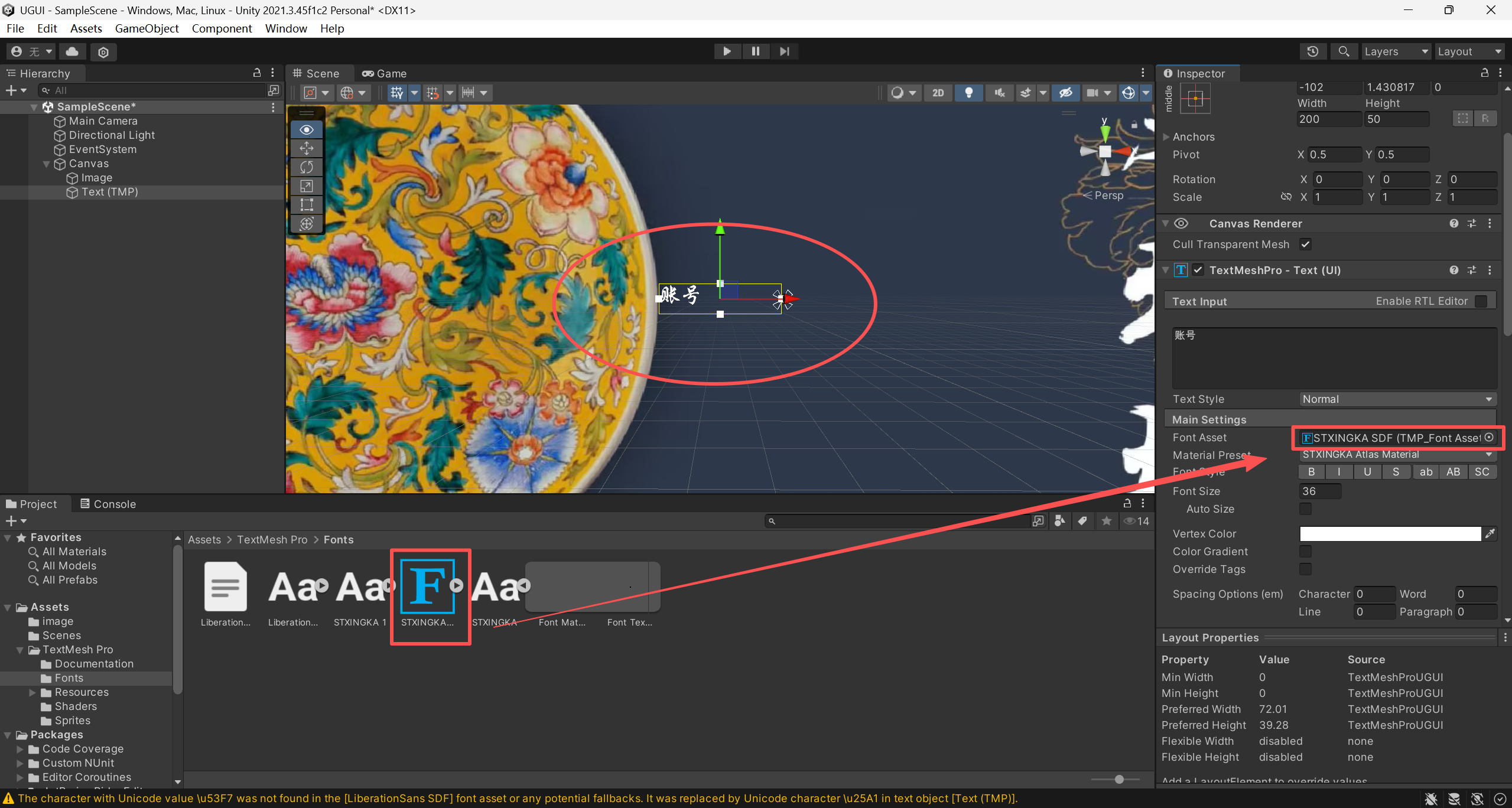Expand the Anchors section

coord(1166,137)
